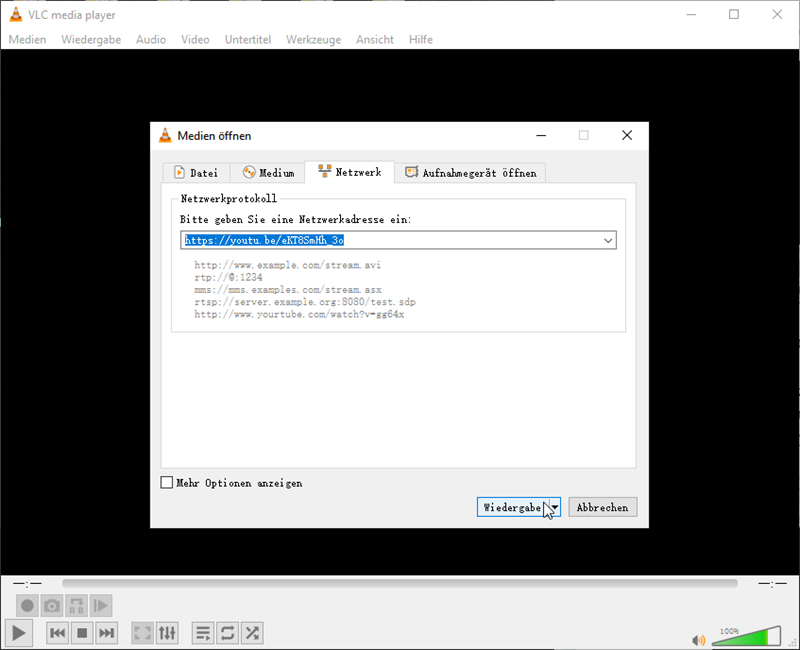
Task: Open the Ansicht menu
Action: pyautogui.click(x=375, y=39)
